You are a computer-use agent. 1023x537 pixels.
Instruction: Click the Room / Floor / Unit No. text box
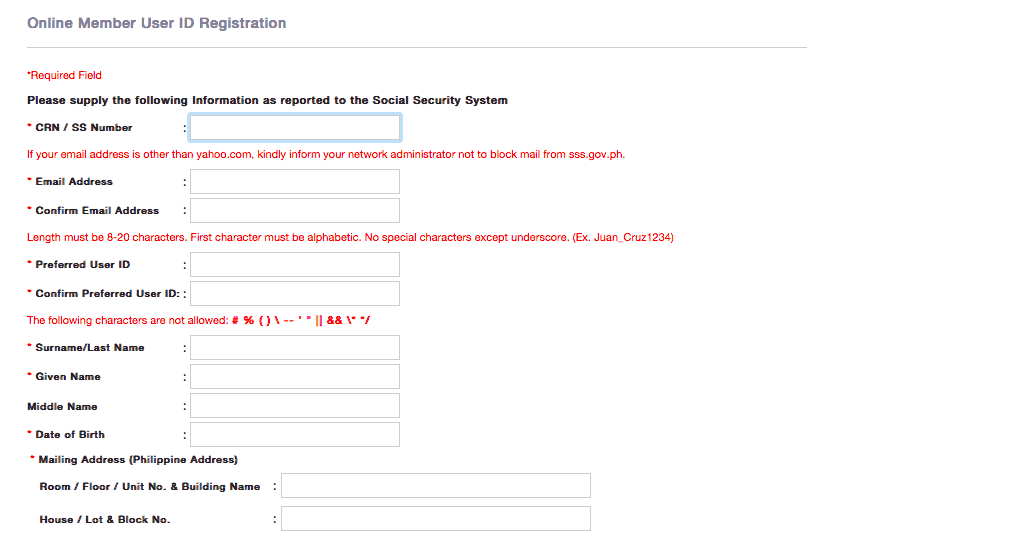click(436, 486)
